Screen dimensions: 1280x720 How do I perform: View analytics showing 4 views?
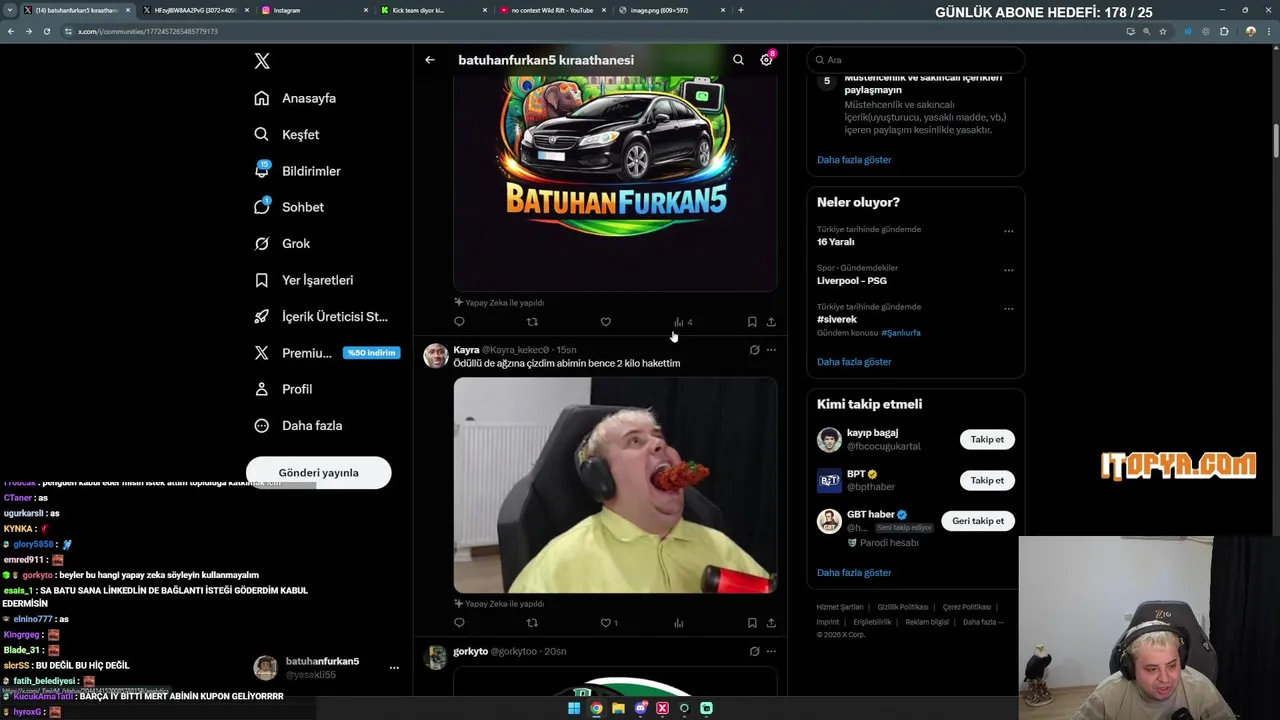[x=683, y=322]
